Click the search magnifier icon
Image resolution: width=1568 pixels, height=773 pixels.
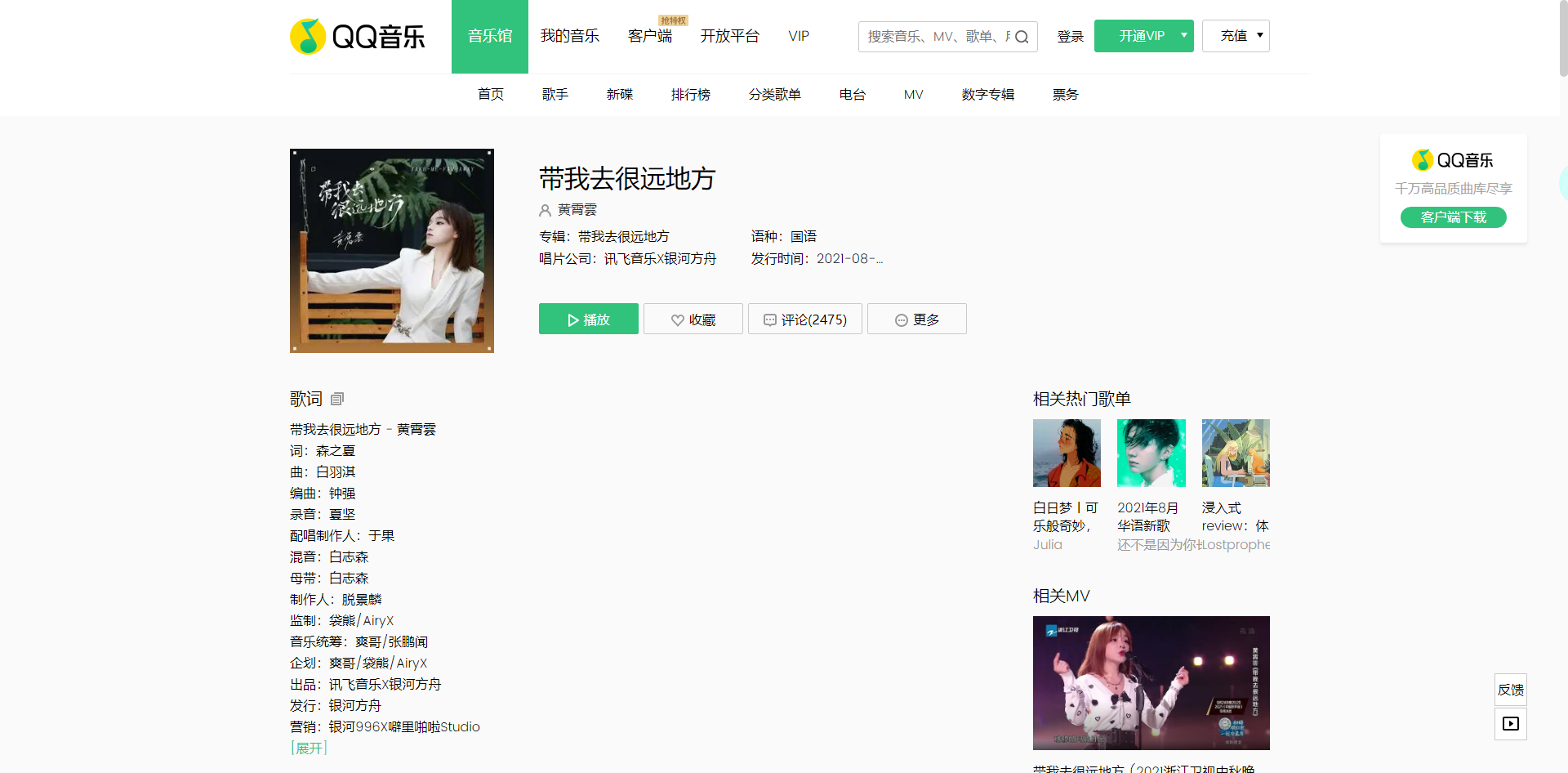1022,37
